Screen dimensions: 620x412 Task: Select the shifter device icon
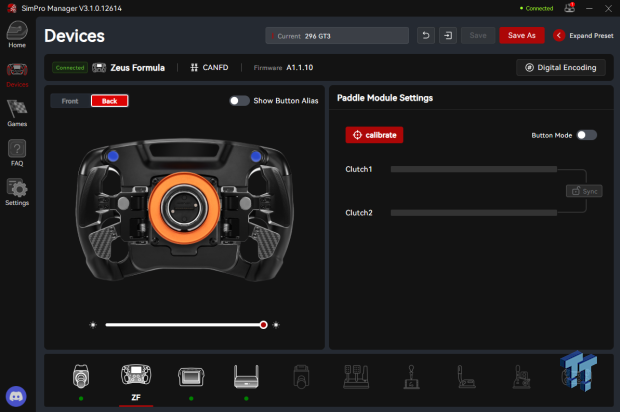pyautogui.click(x=411, y=376)
